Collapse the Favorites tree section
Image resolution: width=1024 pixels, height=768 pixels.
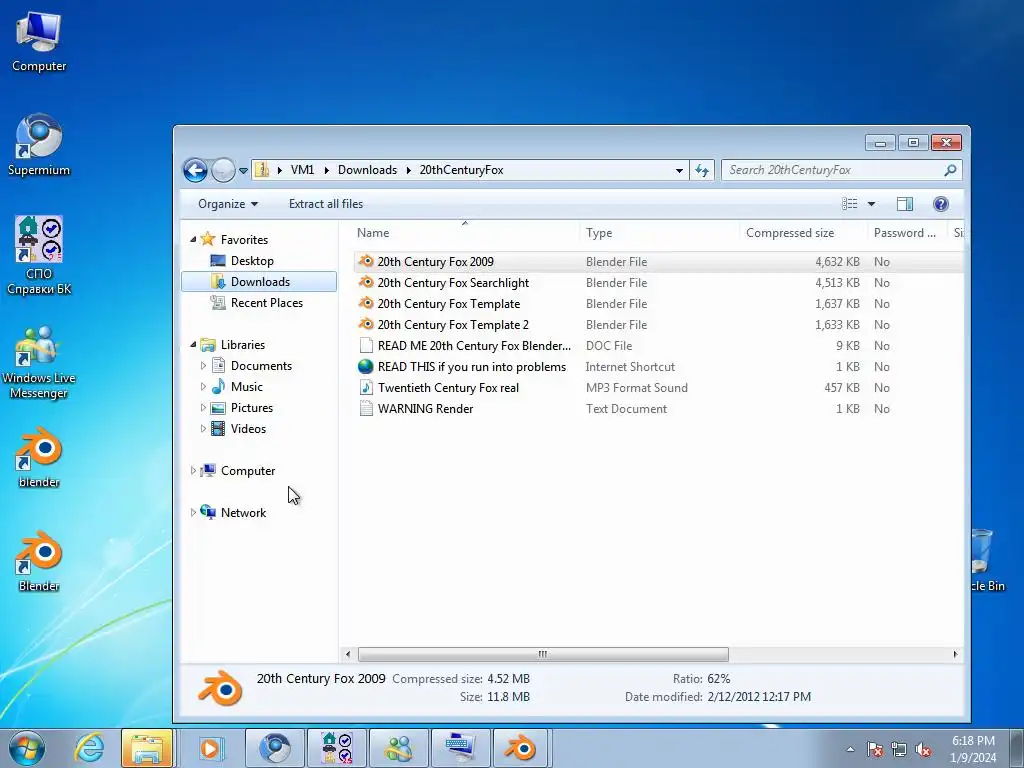coord(193,240)
